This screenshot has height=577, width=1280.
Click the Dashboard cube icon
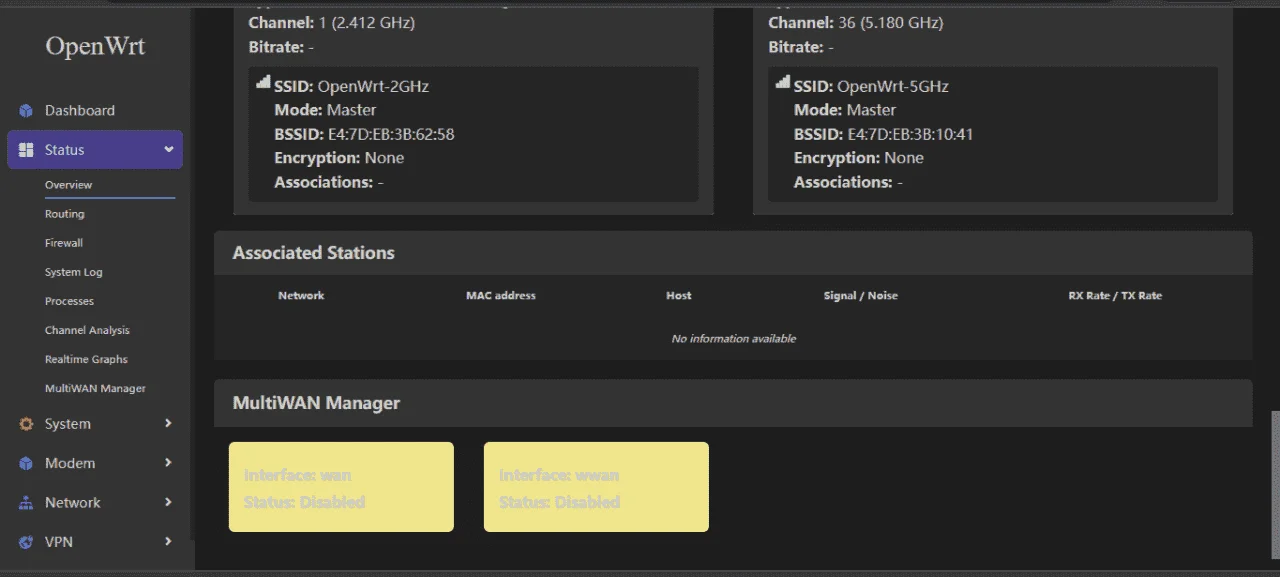click(x=26, y=111)
